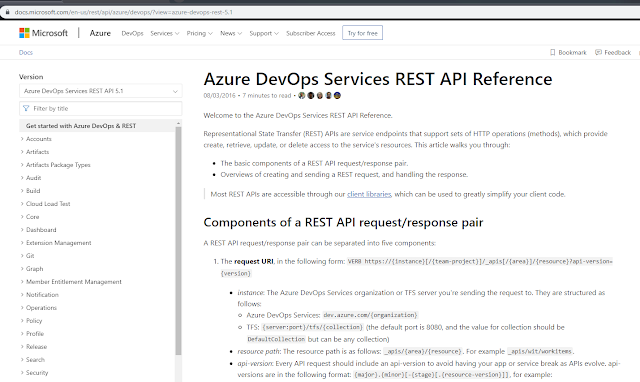Image resolution: width=640 pixels, height=382 pixels.
Task: Expand the Security tree node
Action: (x=22, y=373)
